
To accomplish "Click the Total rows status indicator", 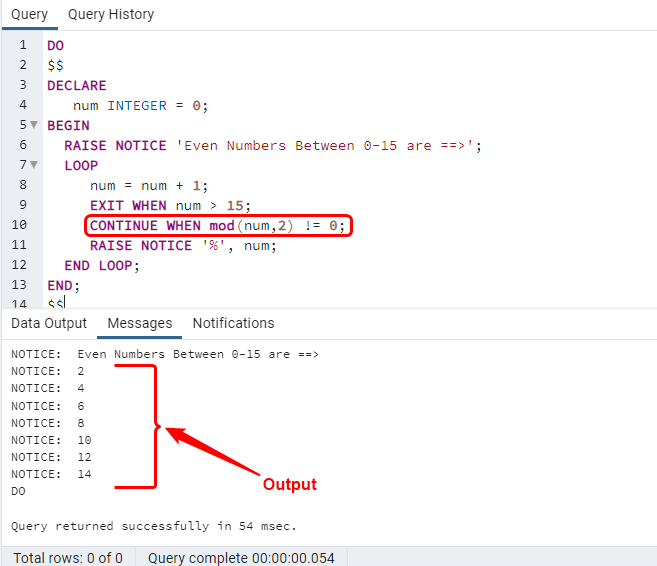I will point(68,558).
